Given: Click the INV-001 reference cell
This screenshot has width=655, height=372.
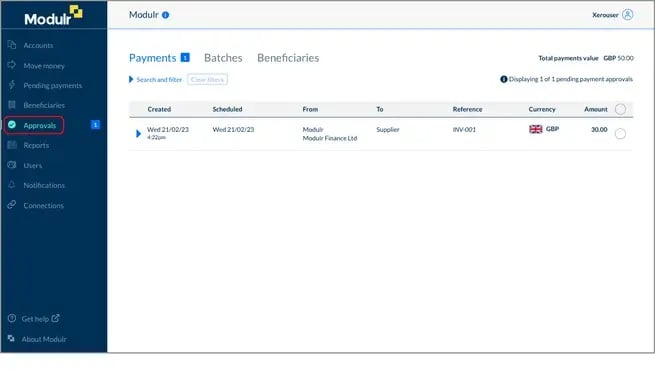Looking at the screenshot, I should [x=464, y=129].
